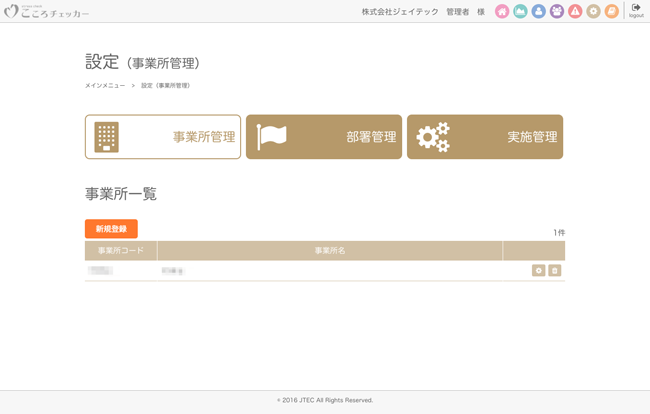The height and width of the screenshot is (414, 650).
Task: Open the teal chart statistics icon
Action: click(x=520, y=12)
